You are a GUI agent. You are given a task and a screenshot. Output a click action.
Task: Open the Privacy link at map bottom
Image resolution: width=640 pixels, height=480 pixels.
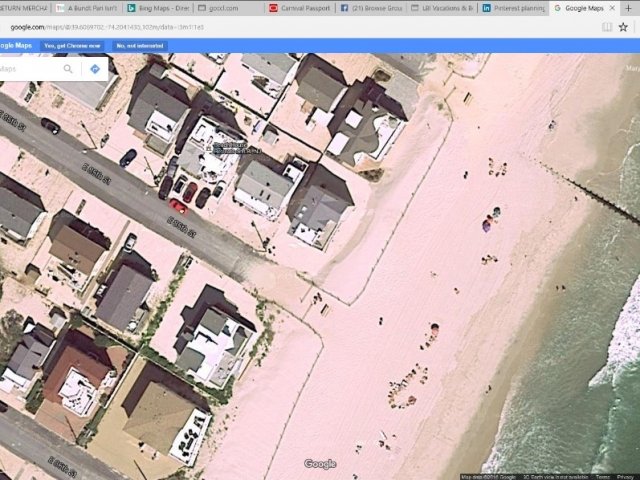point(625,476)
